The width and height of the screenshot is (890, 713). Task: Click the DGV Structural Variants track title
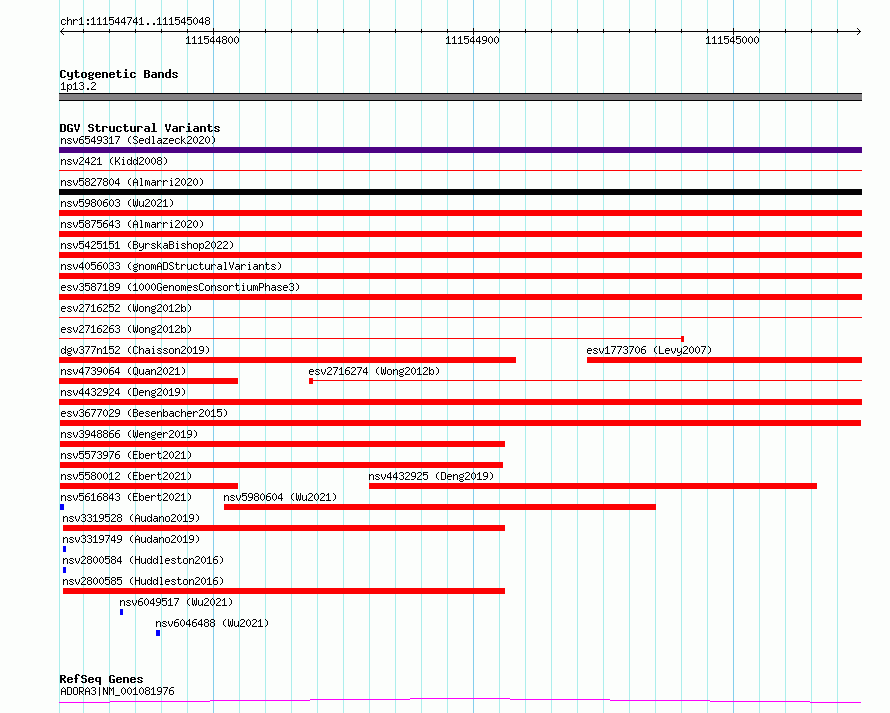point(140,128)
